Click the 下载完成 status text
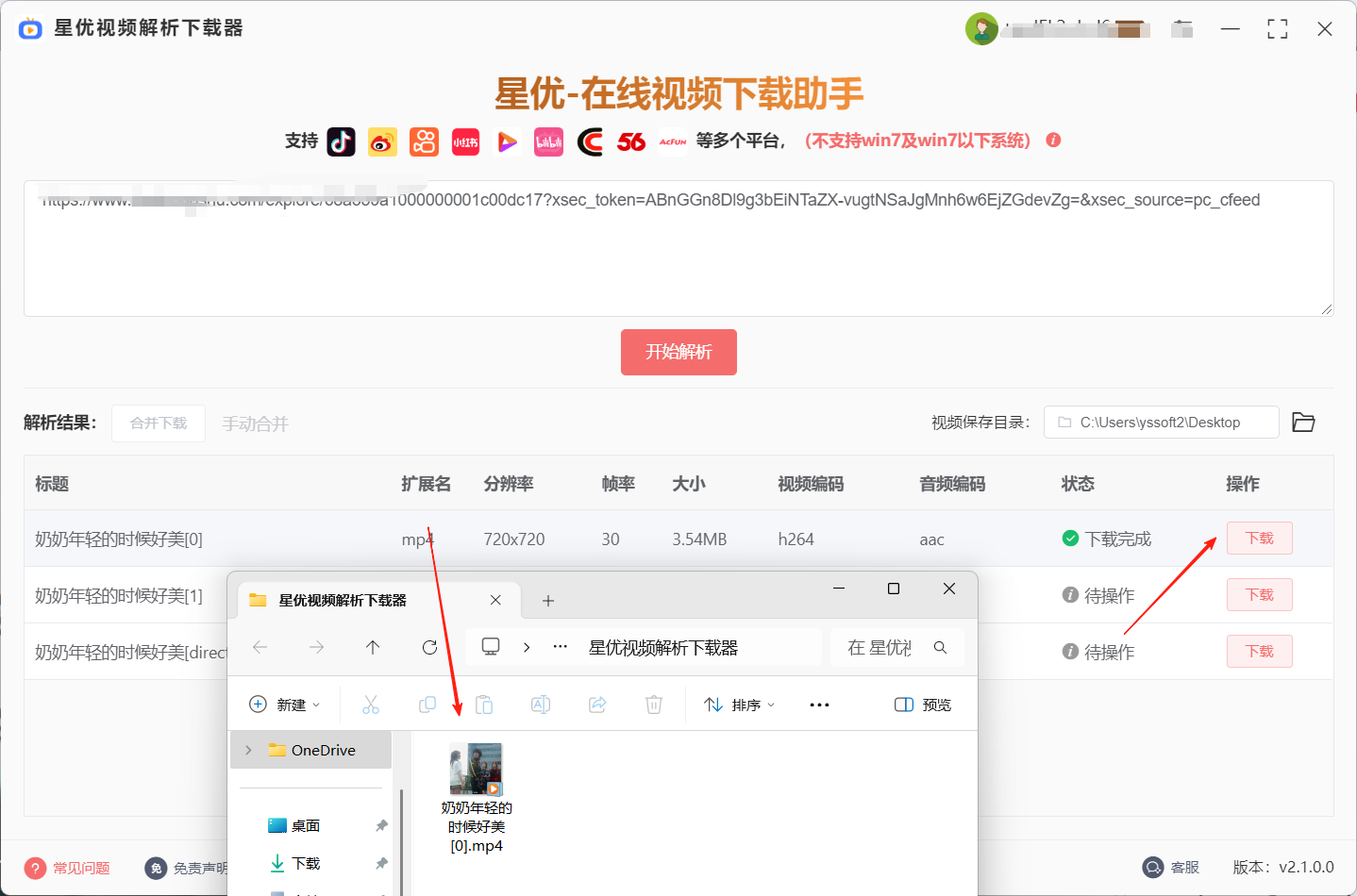The width and height of the screenshot is (1357, 896). [1118, 539]
